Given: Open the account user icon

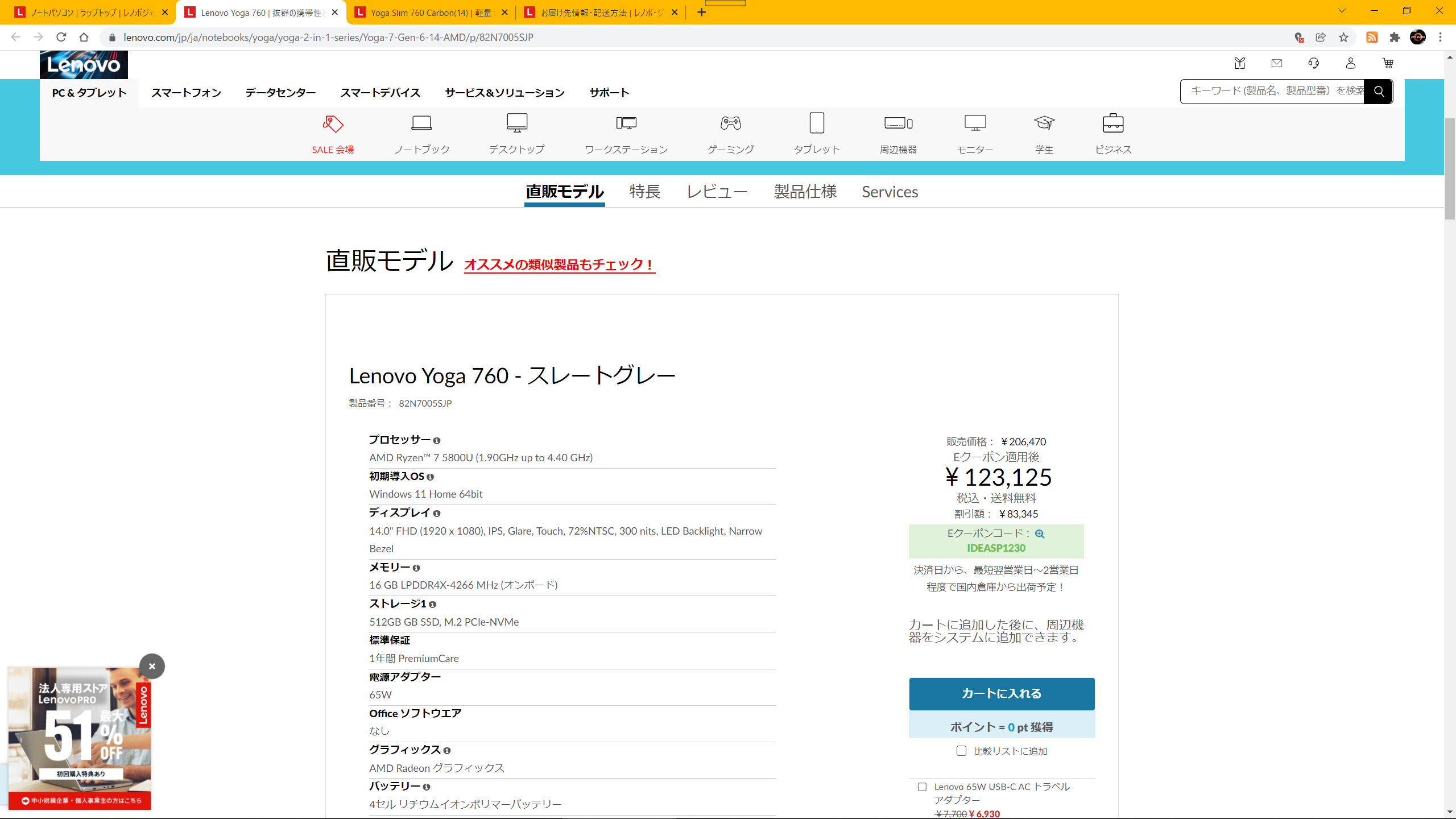Looking at the screenshot, I should (1351, 63).
